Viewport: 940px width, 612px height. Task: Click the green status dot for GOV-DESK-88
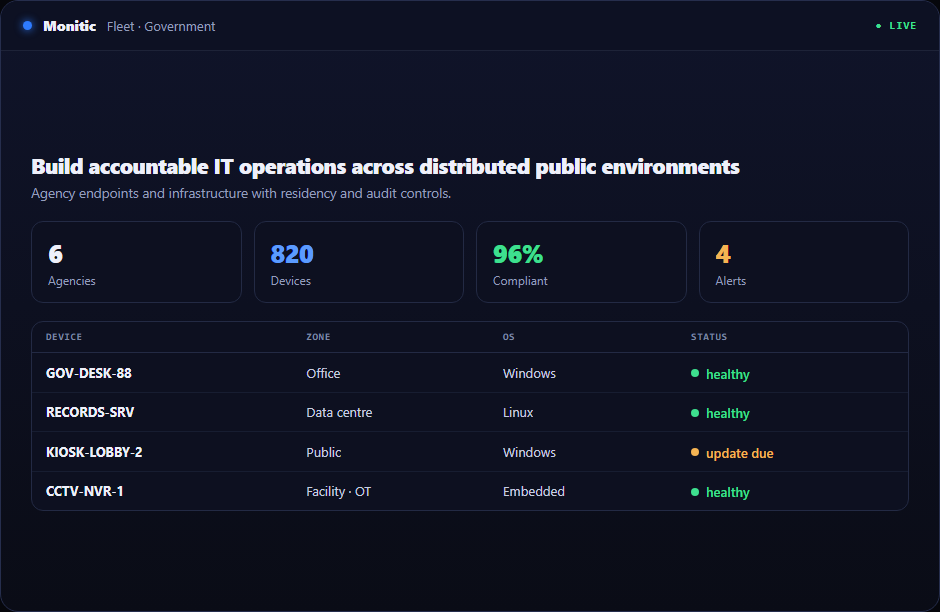click(695, 373)
